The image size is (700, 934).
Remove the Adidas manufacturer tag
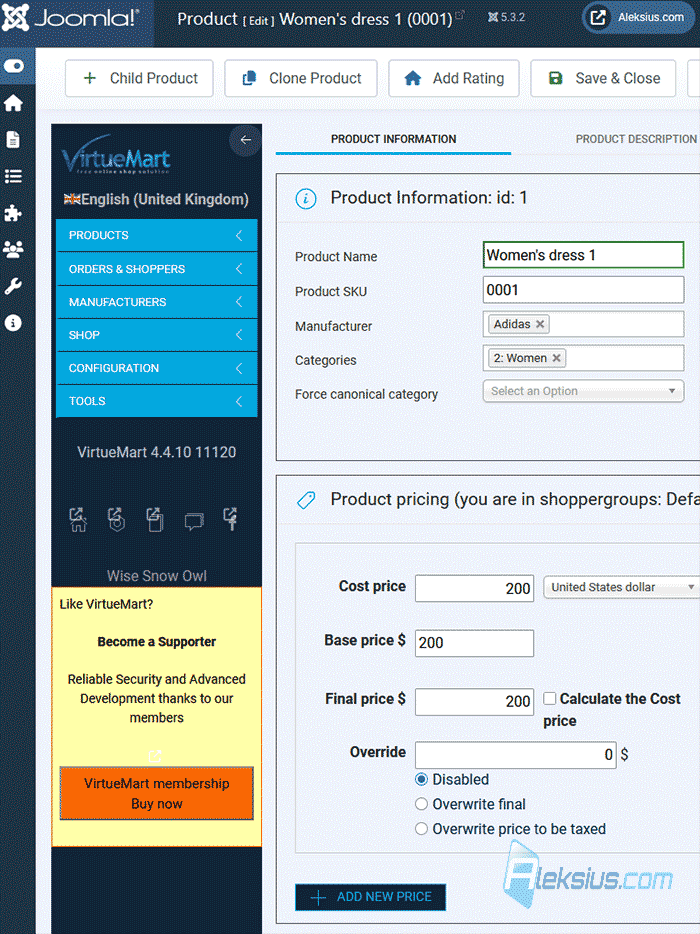(540, 324)
